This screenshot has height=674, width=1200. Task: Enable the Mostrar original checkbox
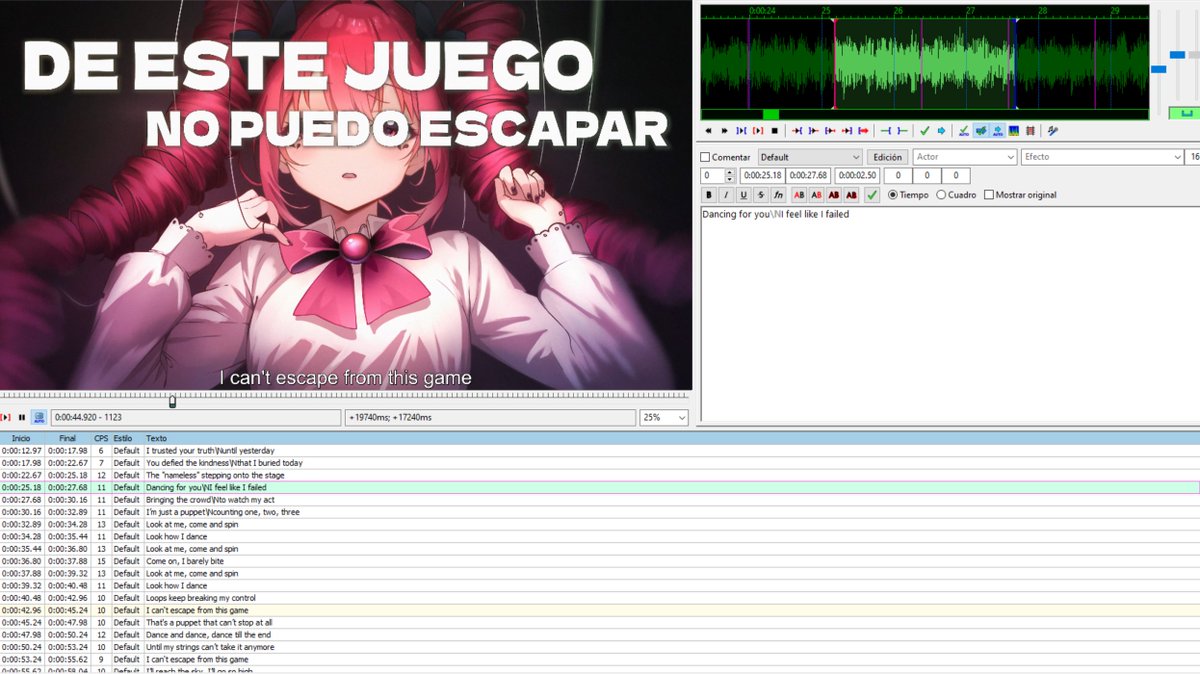[x=990, y=194]
